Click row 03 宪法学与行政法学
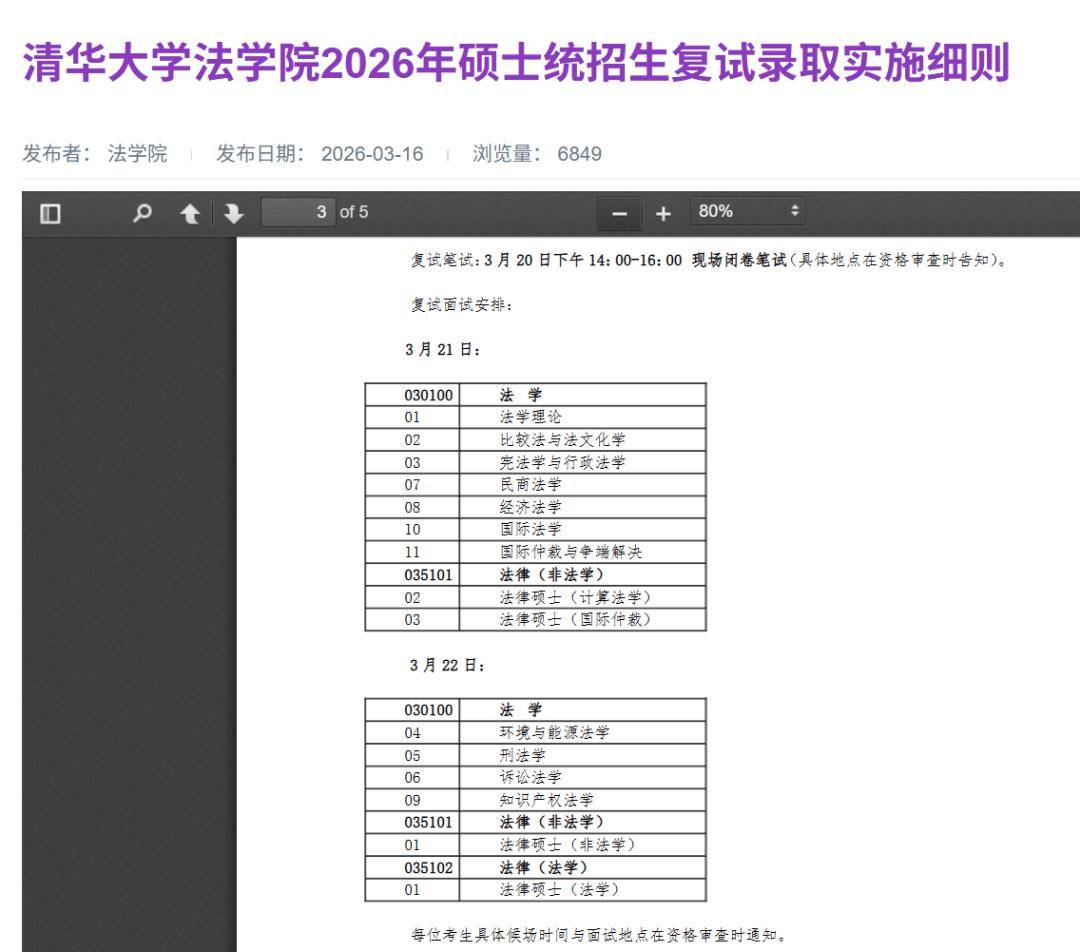The height and width of the screenshot is (952, 1080). point(535,462)
